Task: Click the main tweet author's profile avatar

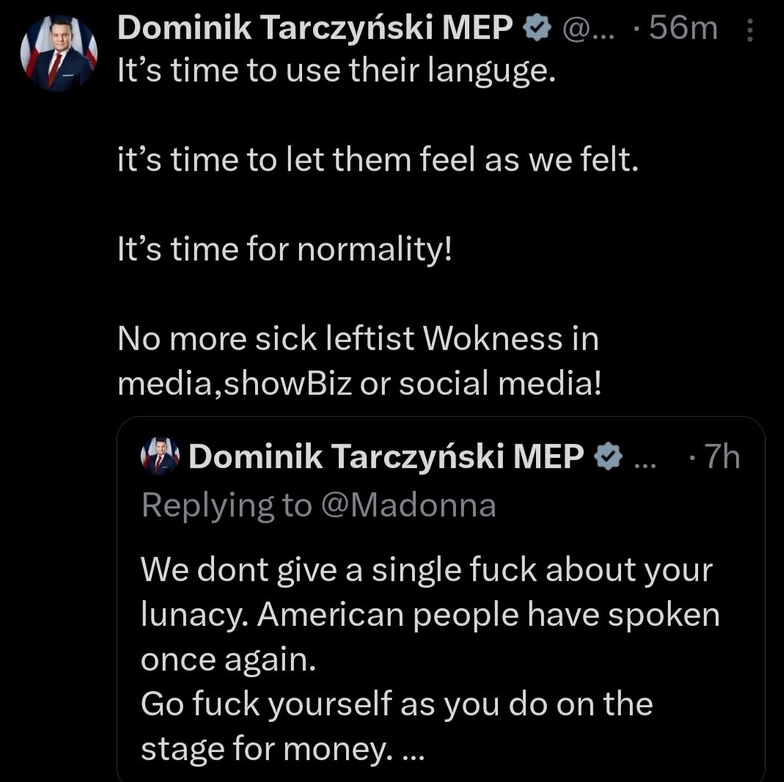Action: pos(58,54)
